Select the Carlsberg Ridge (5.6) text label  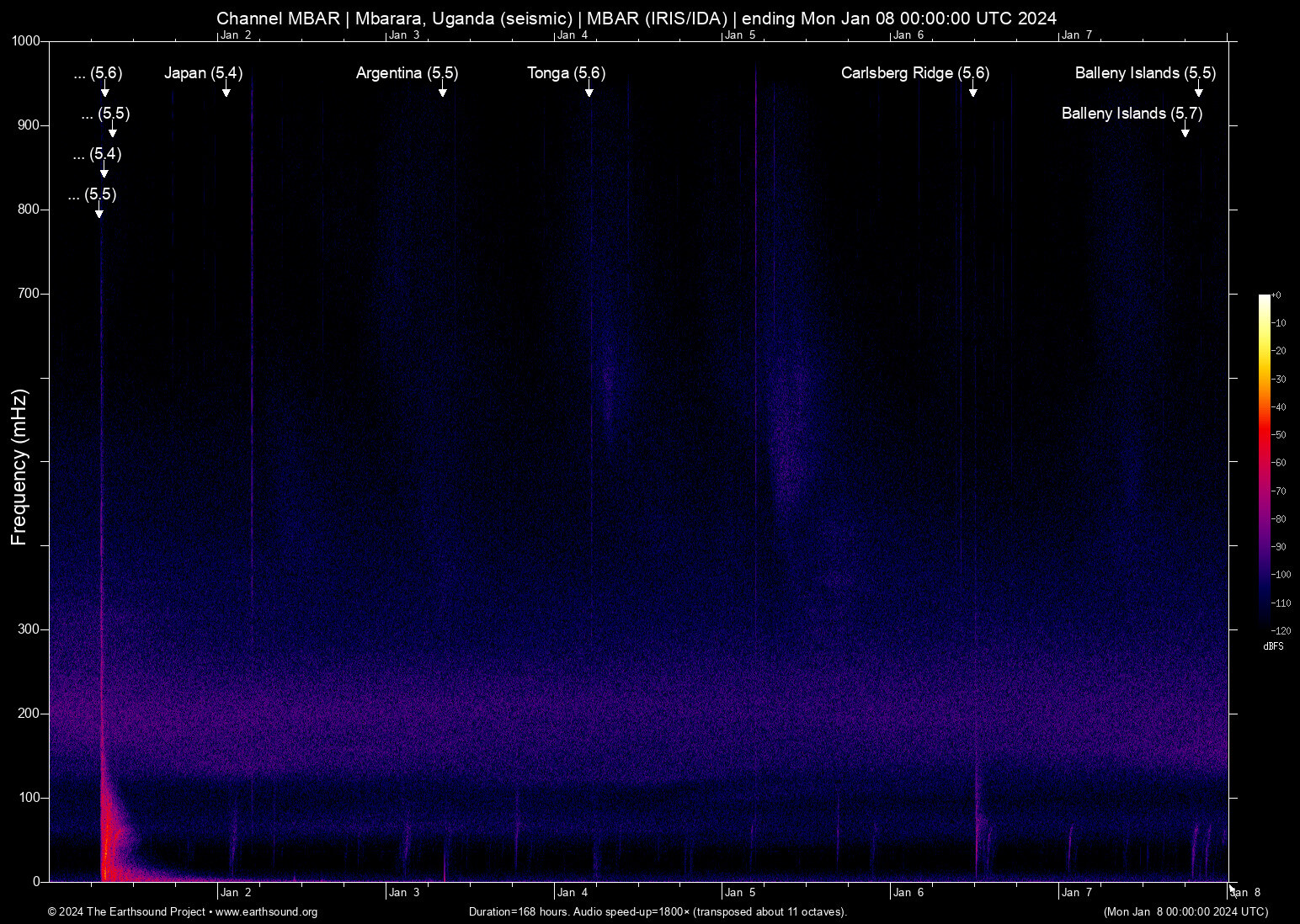914,73
